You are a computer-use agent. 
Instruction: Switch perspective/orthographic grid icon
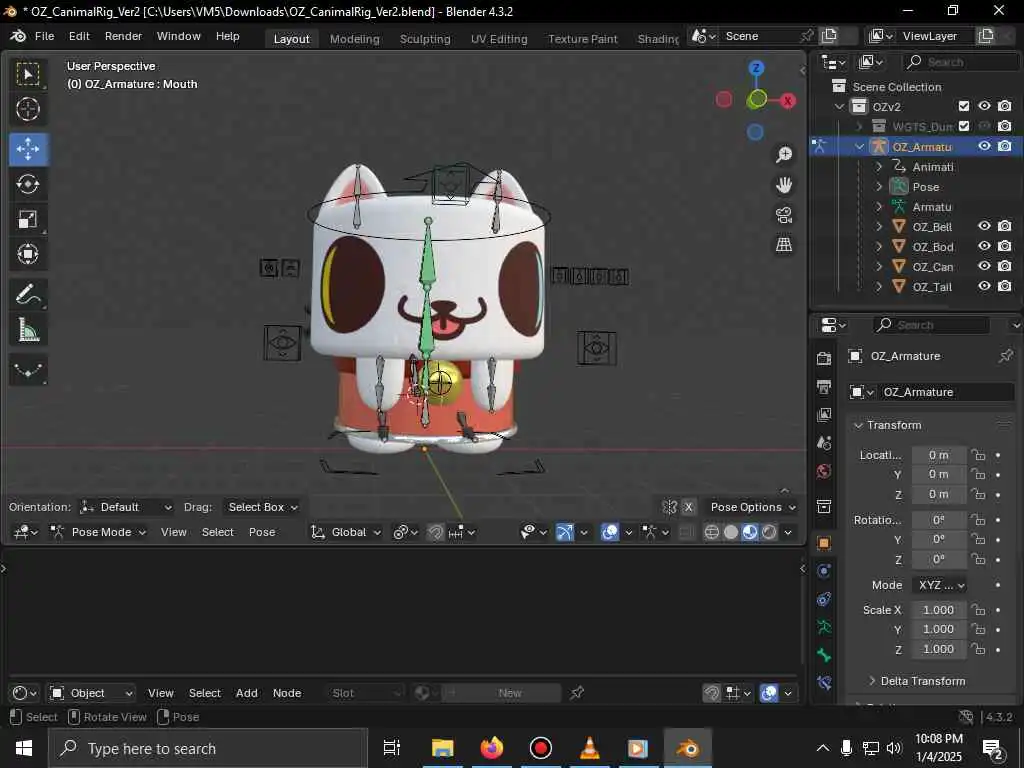(x=784, y=244)
